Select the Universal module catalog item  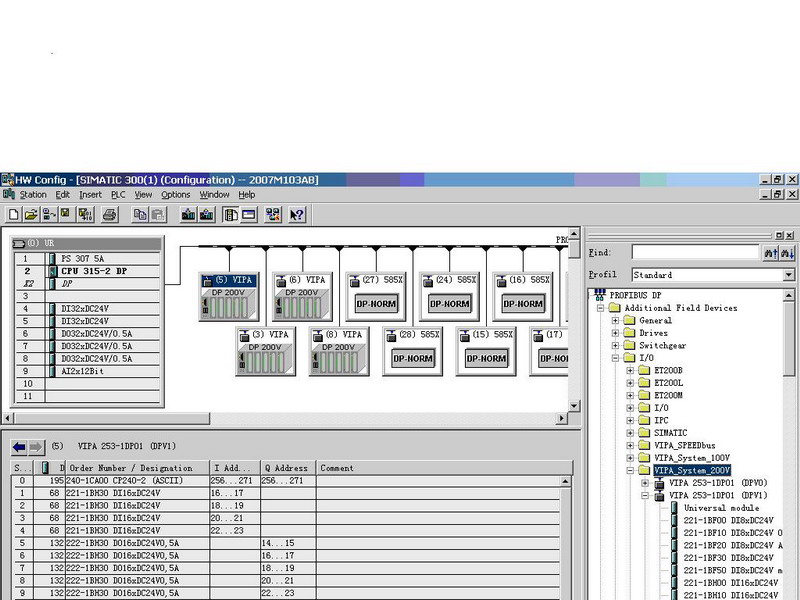tap(721, 508)
